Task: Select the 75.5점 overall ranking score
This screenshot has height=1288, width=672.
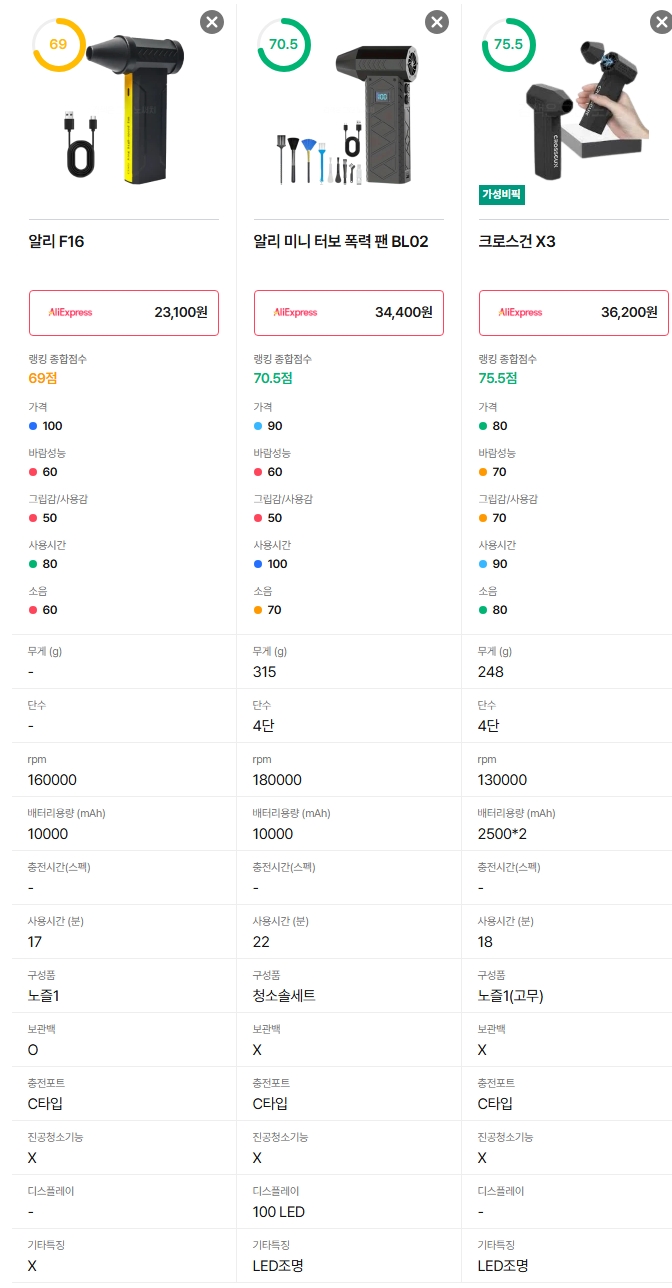Action: coord(498,379)
